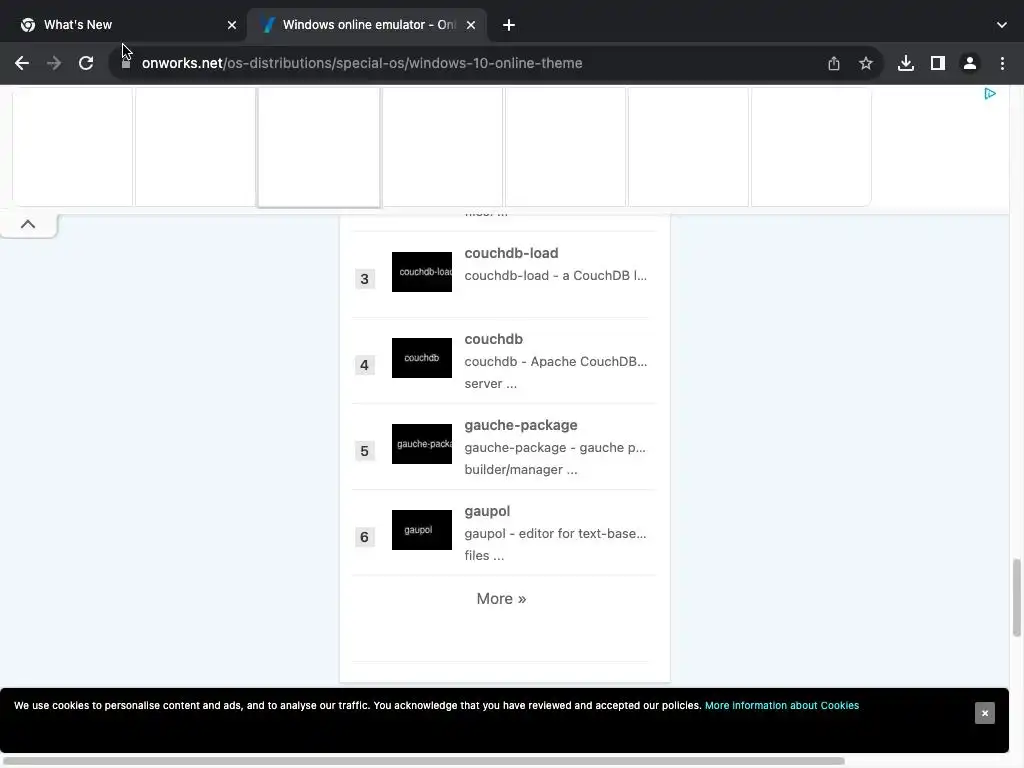Open the gauche-package title link
This screenshot has height=768, width=1024.
521,425
